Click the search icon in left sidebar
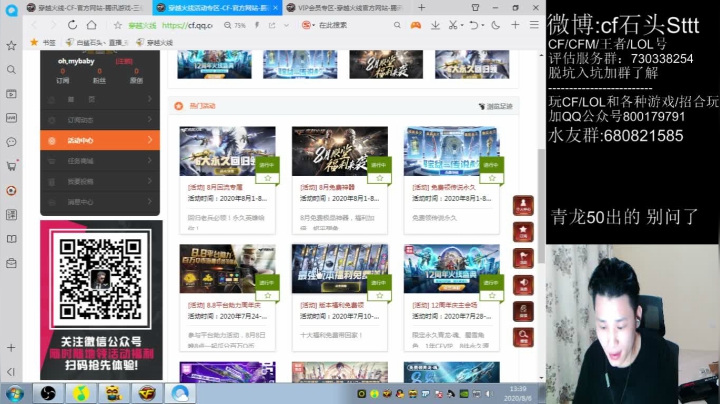 tap(11, 70)
